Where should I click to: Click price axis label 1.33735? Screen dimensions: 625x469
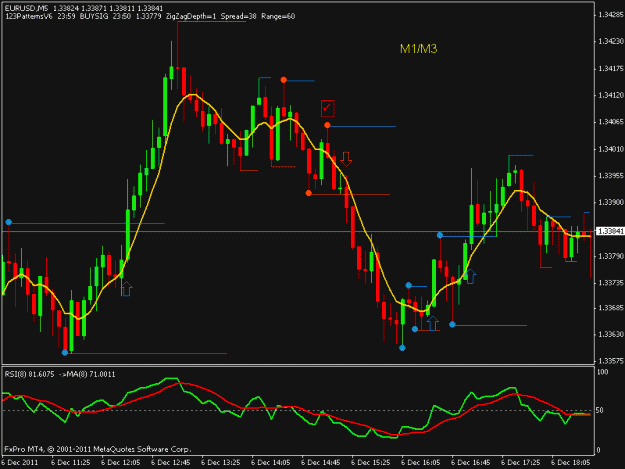611,283
